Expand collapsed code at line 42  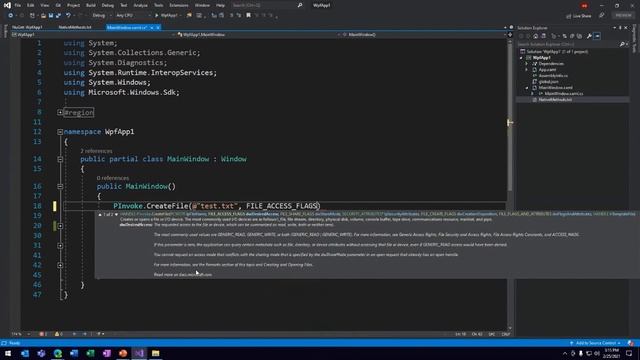coord(60,265)
